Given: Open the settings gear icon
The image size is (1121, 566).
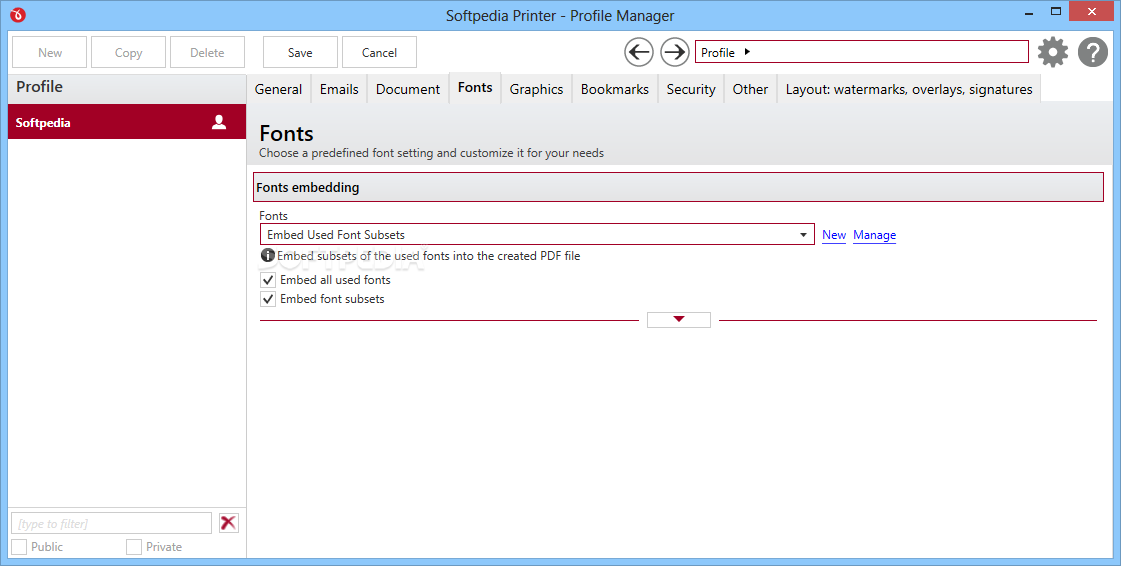Looking at the screenshot, I should click(1053, 52).
